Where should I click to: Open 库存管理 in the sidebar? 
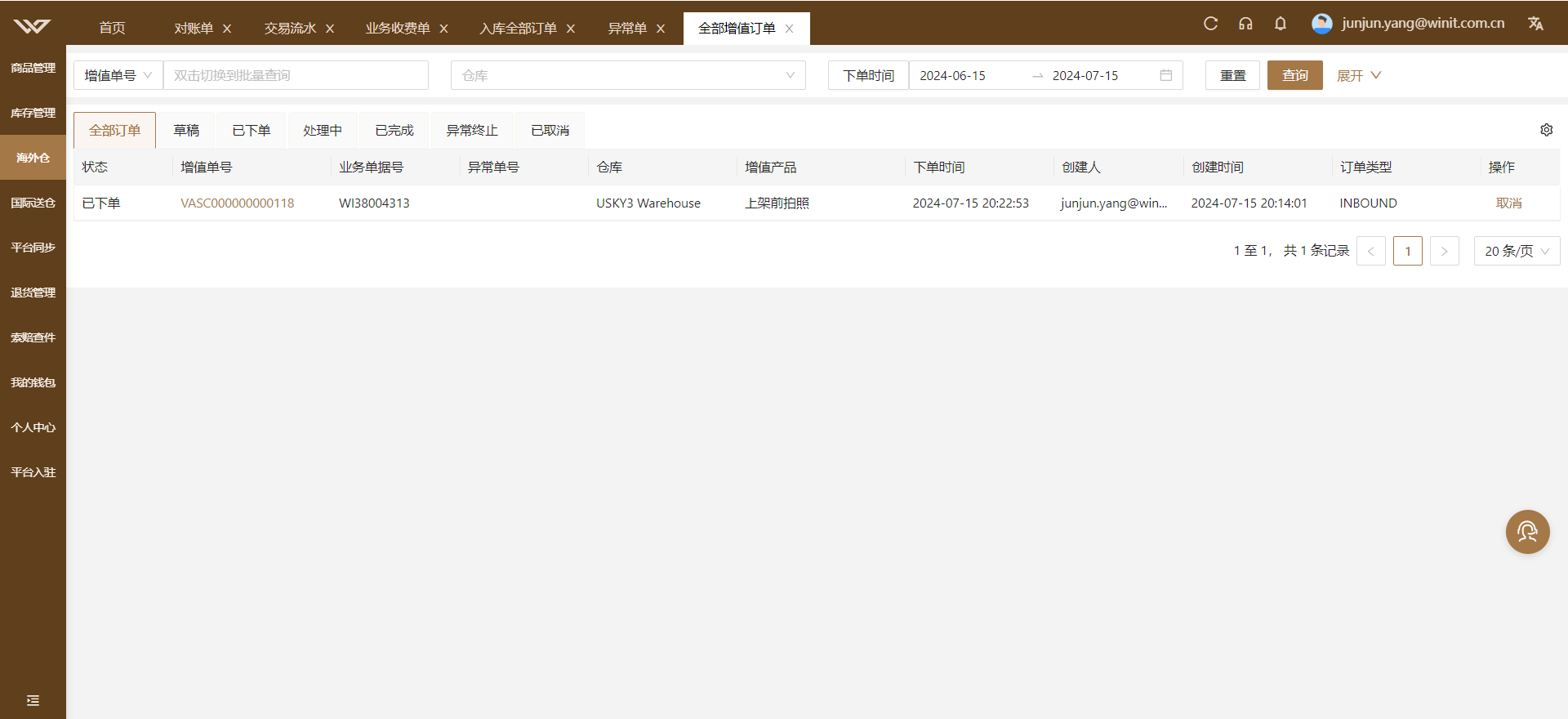point(33,113)
